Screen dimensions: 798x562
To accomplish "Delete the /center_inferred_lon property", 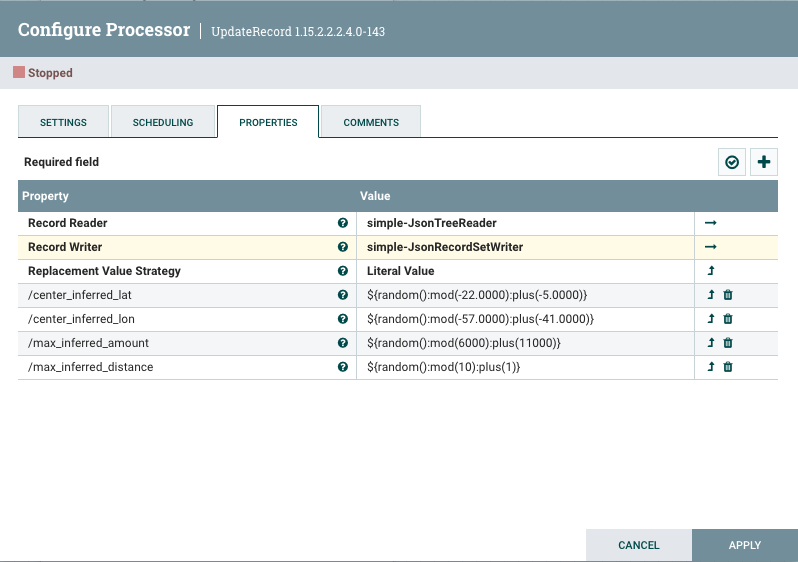I will 728,319.
